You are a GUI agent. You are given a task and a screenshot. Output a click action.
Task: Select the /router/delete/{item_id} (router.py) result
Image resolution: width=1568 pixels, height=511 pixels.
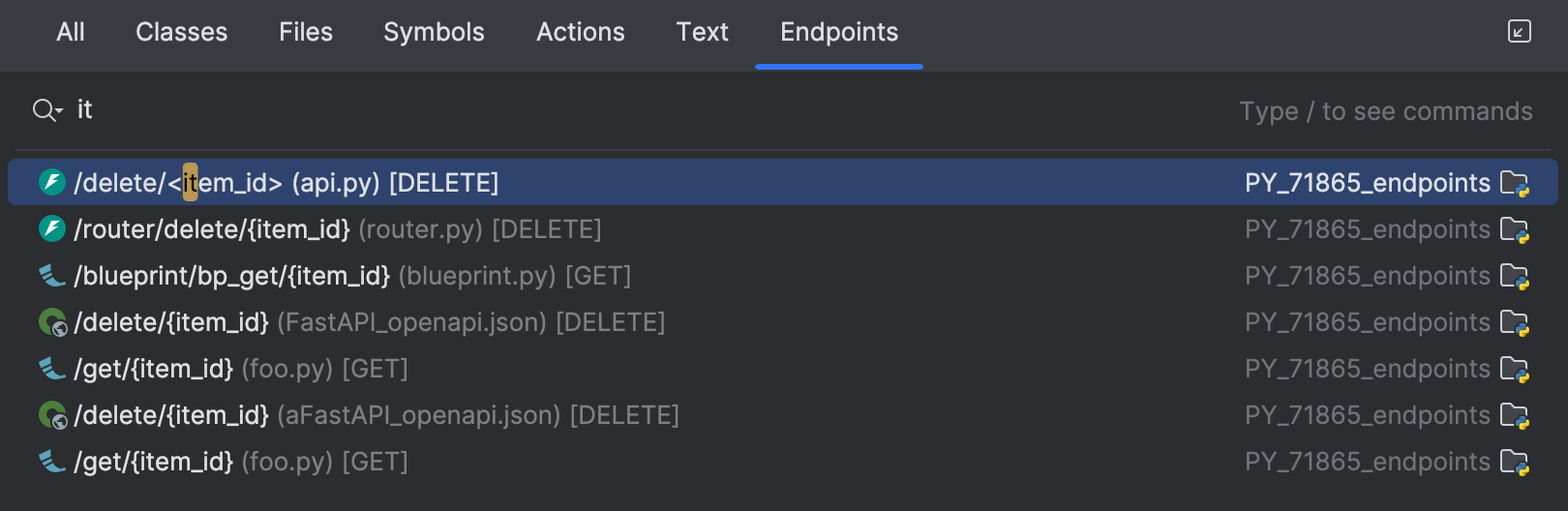[x=337, y=229]
